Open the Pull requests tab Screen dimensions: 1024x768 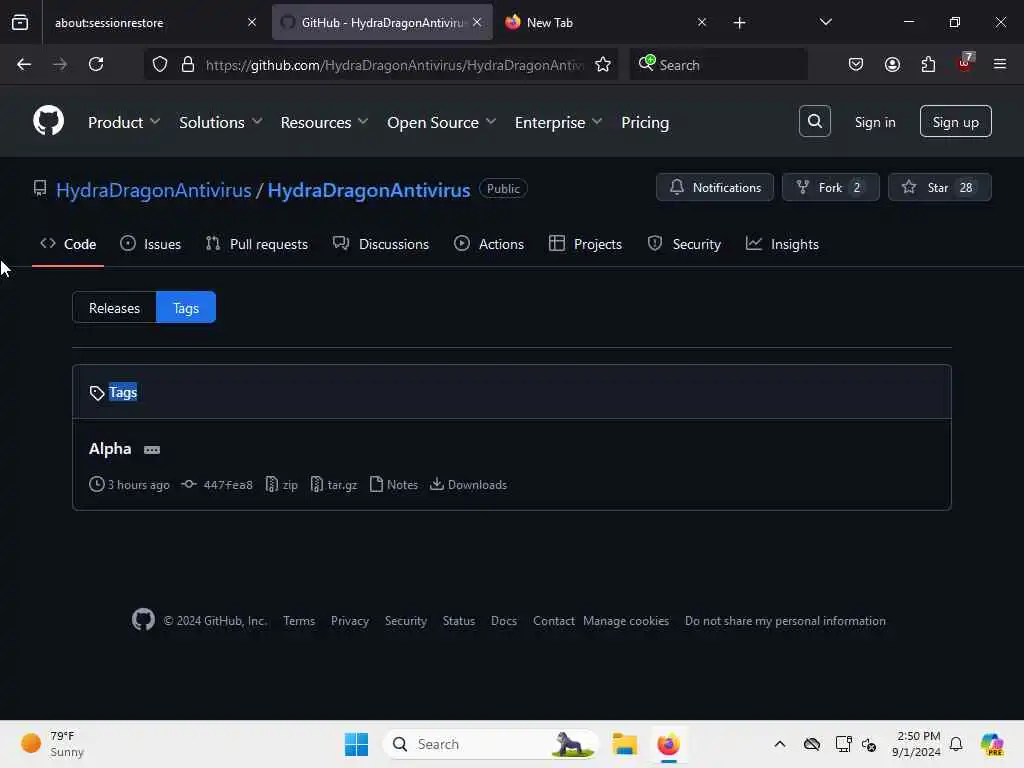pos(257,244)
